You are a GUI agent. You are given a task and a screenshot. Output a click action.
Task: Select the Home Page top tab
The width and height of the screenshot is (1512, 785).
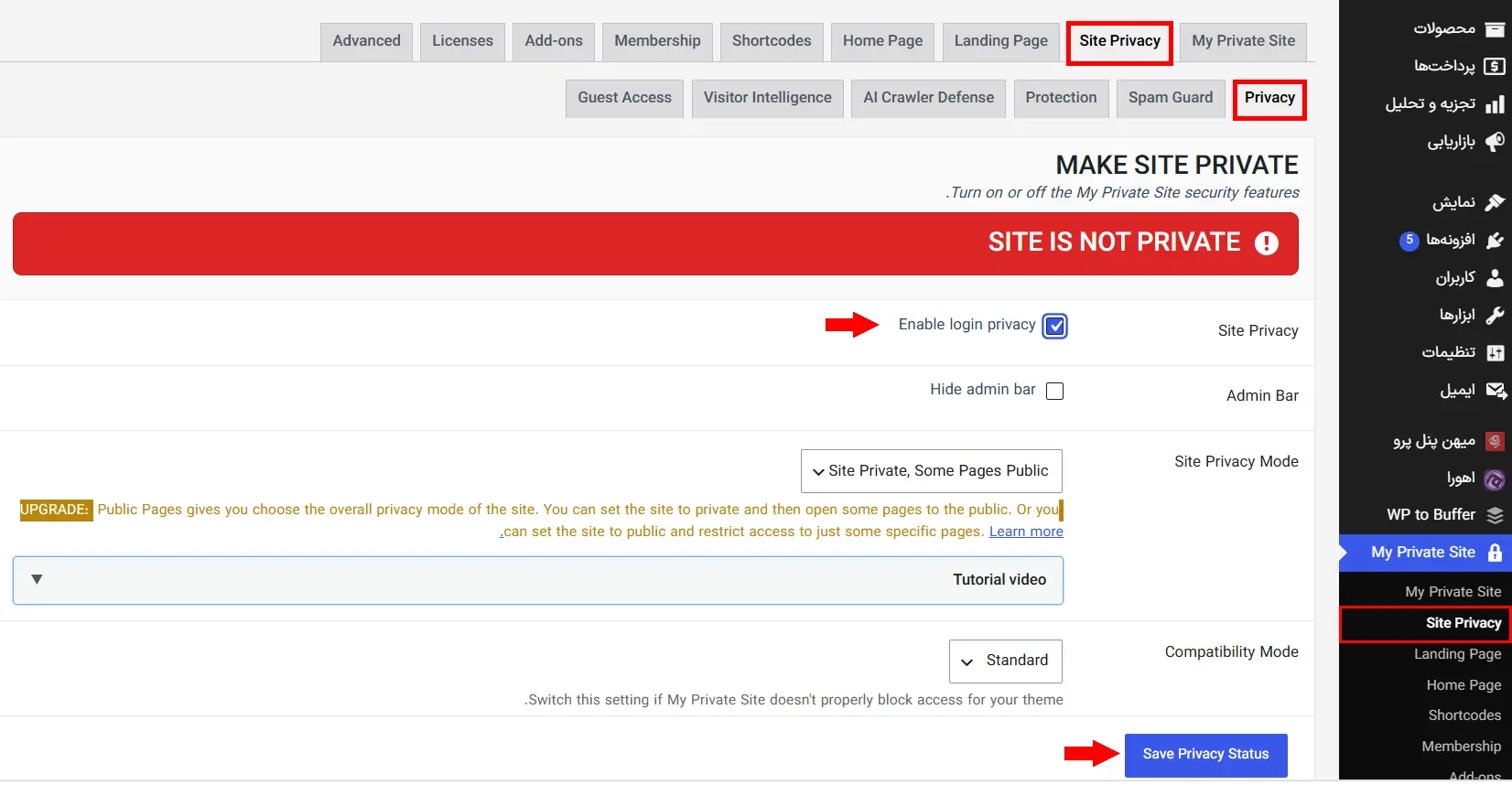click(x=883, y=41)
